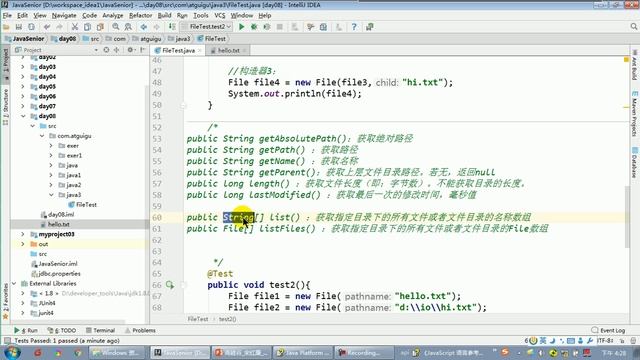Click the Paste toolbar icon
640x360 pixels.
coord(100,27)
